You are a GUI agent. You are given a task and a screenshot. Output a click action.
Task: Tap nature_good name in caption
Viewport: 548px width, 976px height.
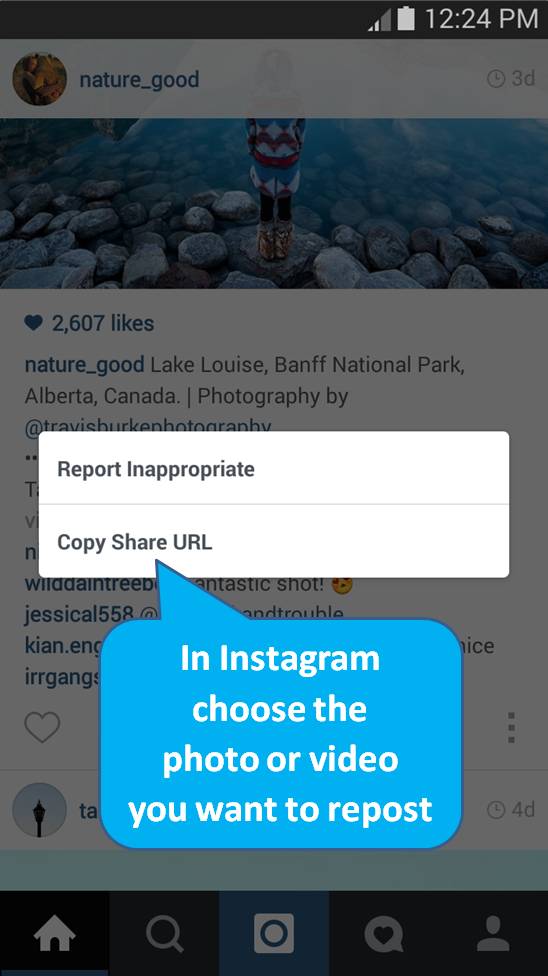(84, 365)
